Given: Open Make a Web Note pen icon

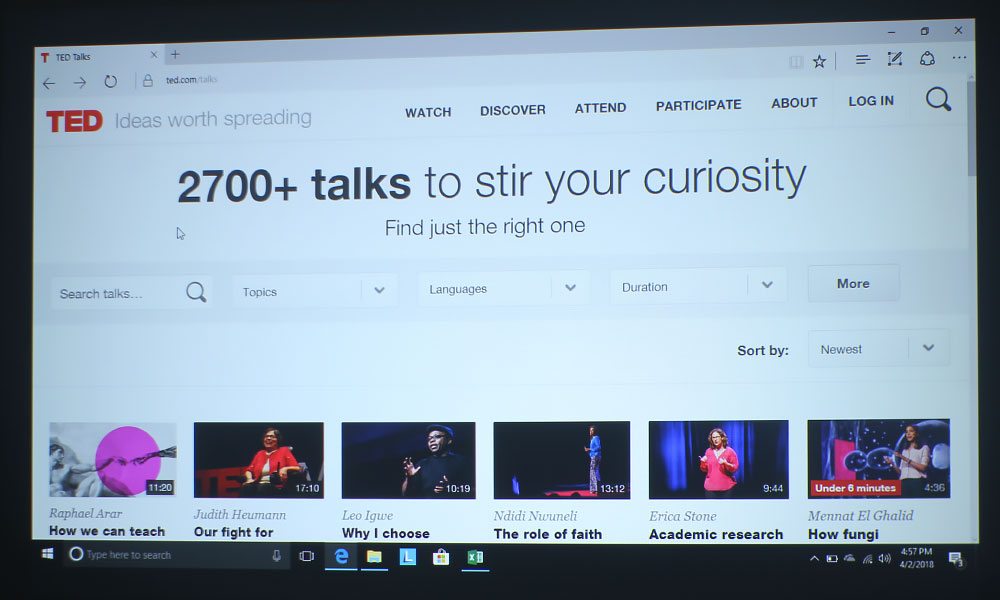Looking at the screenshot, I should 895,59.
